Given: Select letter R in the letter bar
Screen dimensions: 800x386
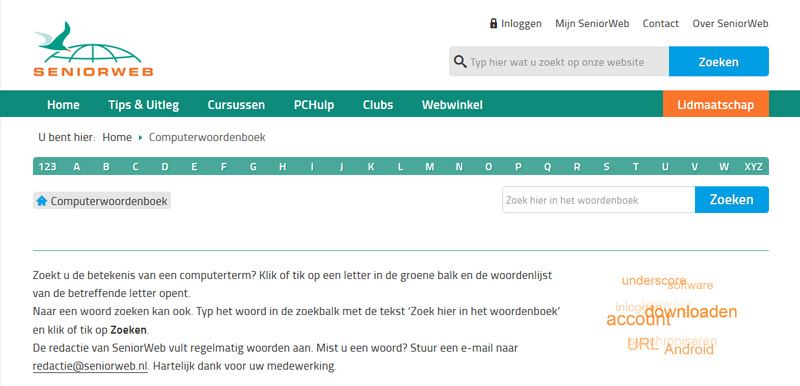Looking at the screenshot, I should [x=577, y=167].
